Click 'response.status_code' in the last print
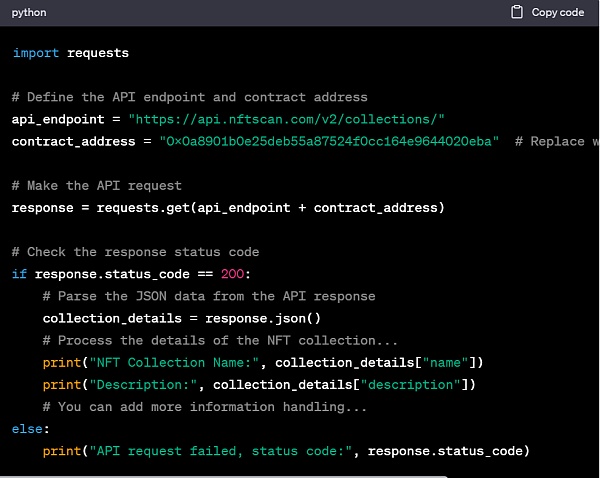 coord(445,451)
